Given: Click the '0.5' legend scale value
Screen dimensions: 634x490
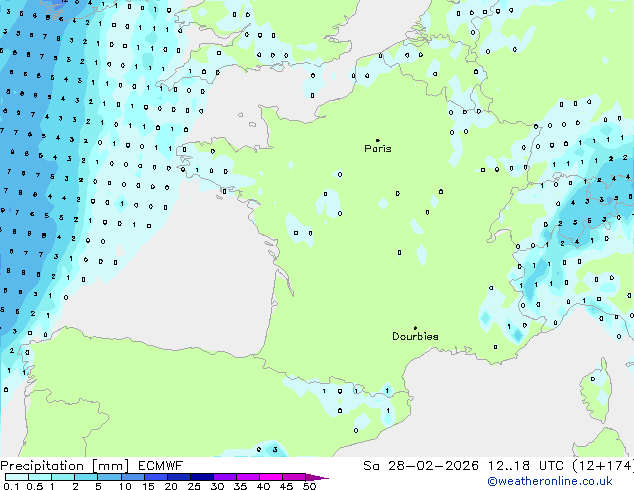Looking at the screenshot, I should (34, 486).
